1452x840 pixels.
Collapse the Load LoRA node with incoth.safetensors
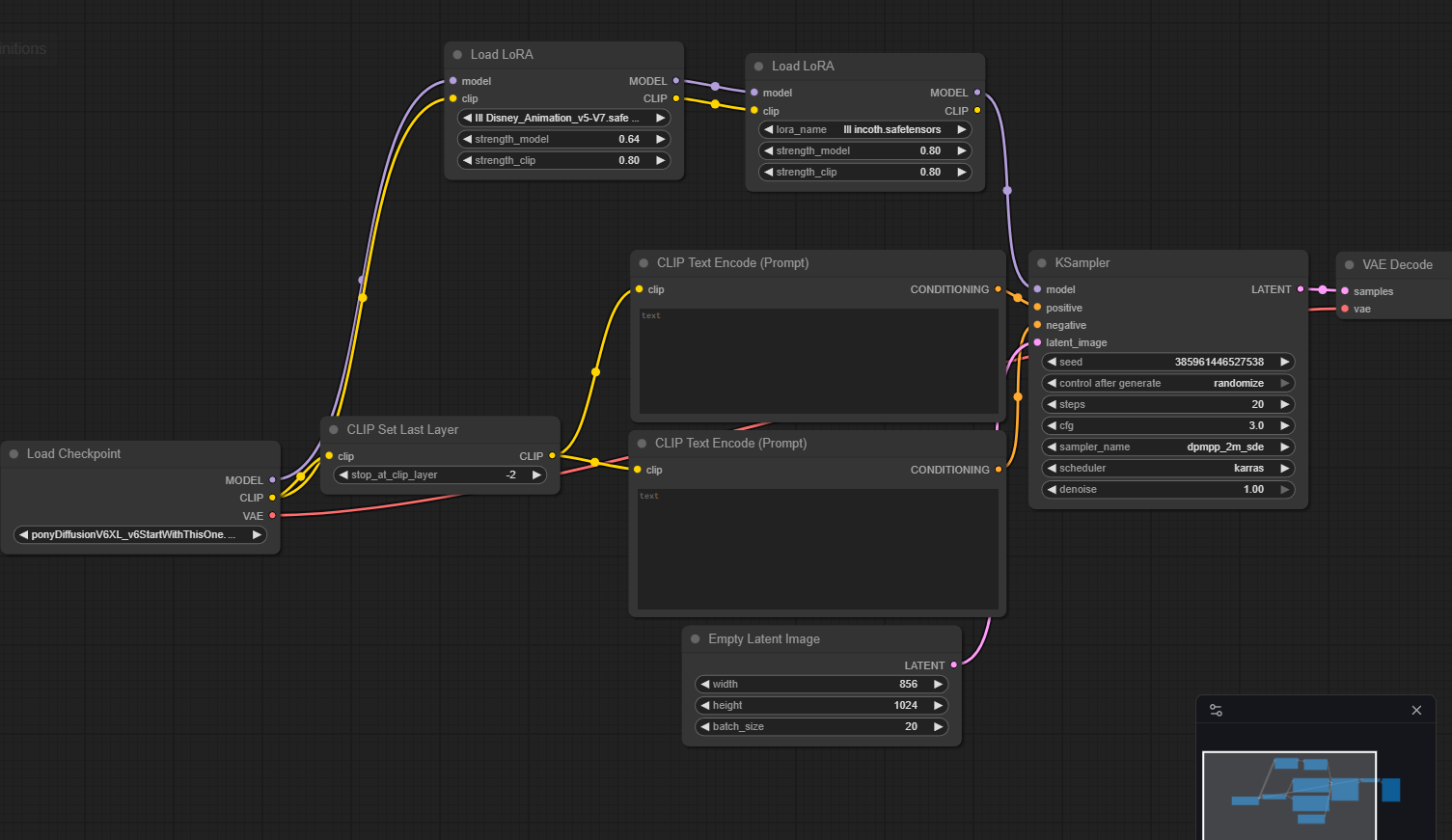point(758,67)
